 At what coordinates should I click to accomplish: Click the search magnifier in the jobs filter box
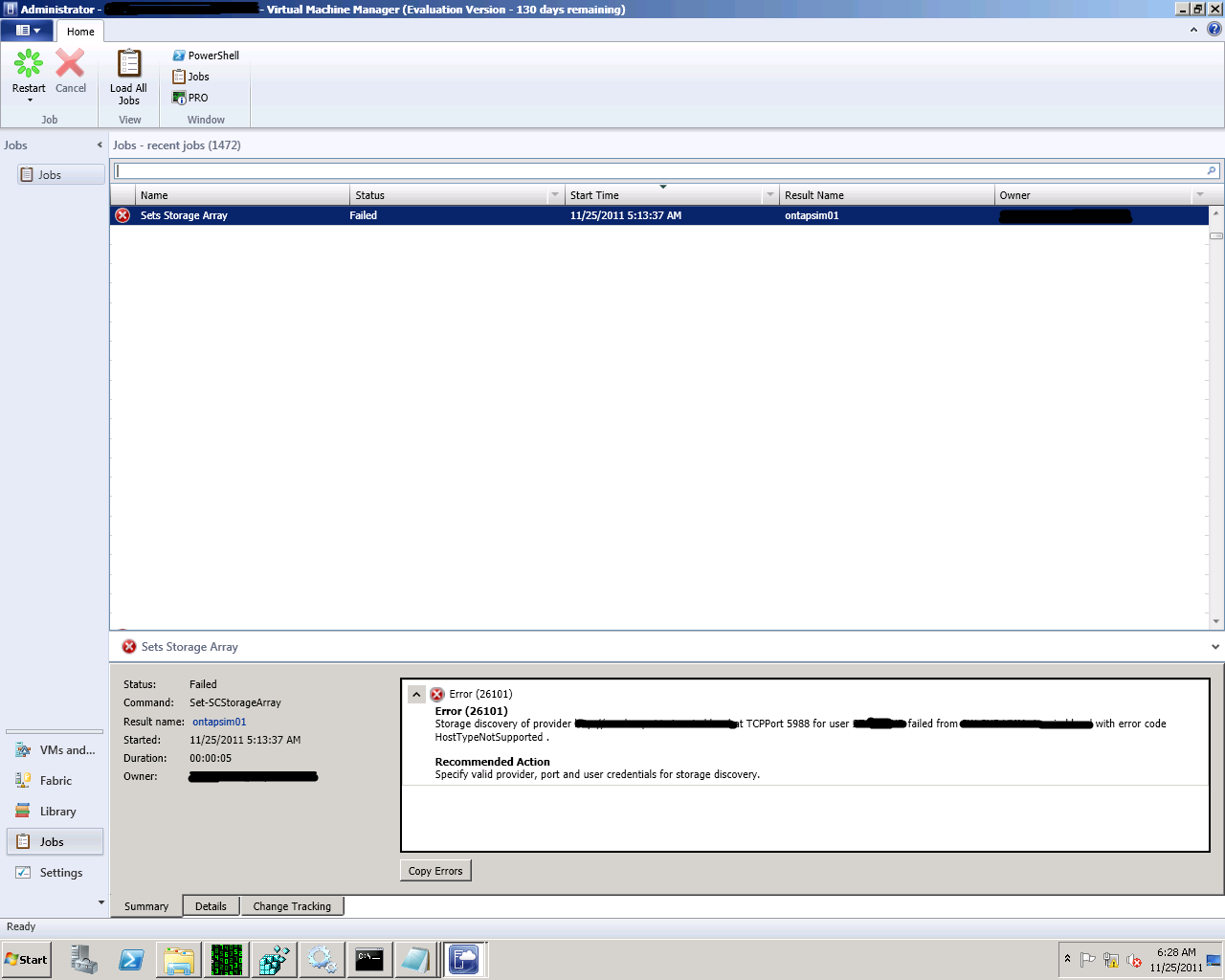tap(1212, 171)
